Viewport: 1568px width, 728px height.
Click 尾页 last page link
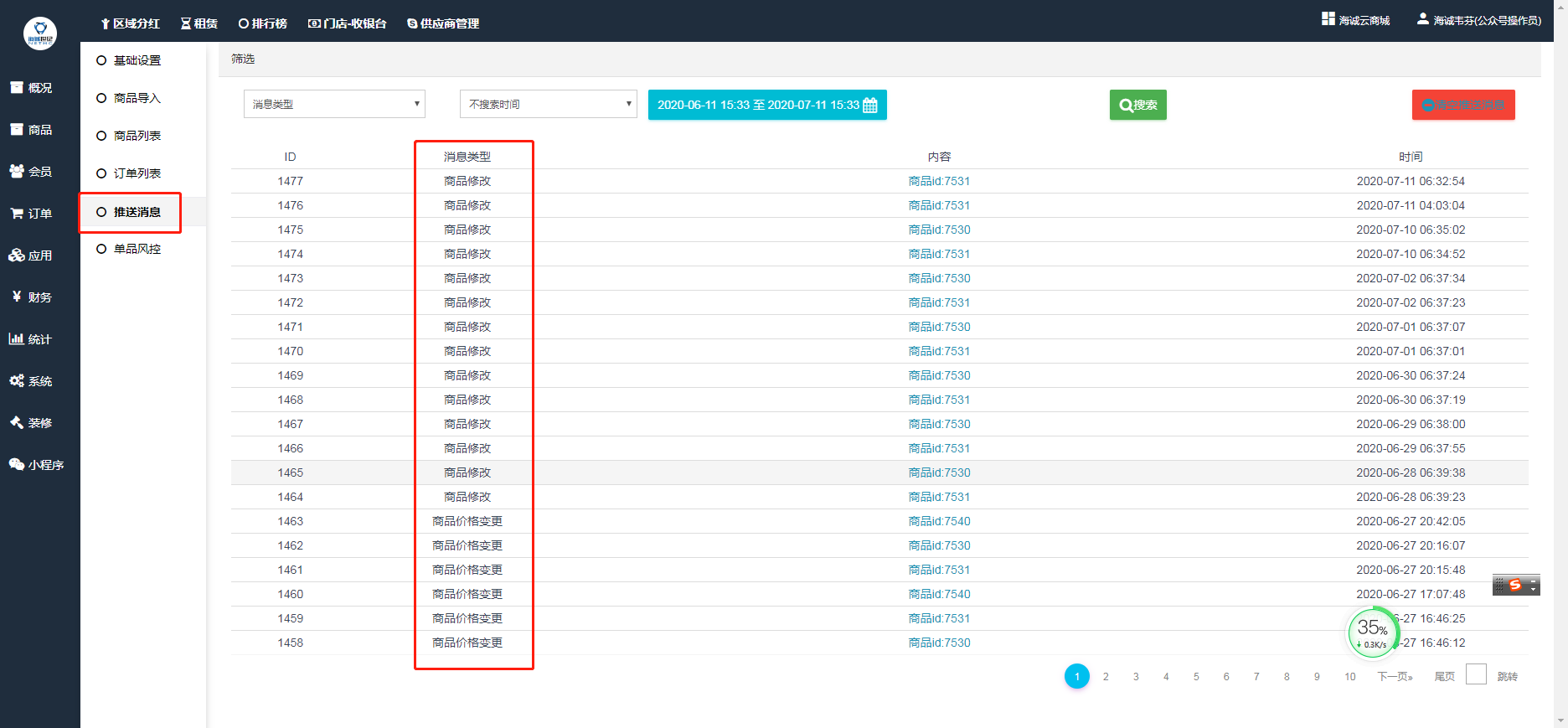tap(1445, 676)
